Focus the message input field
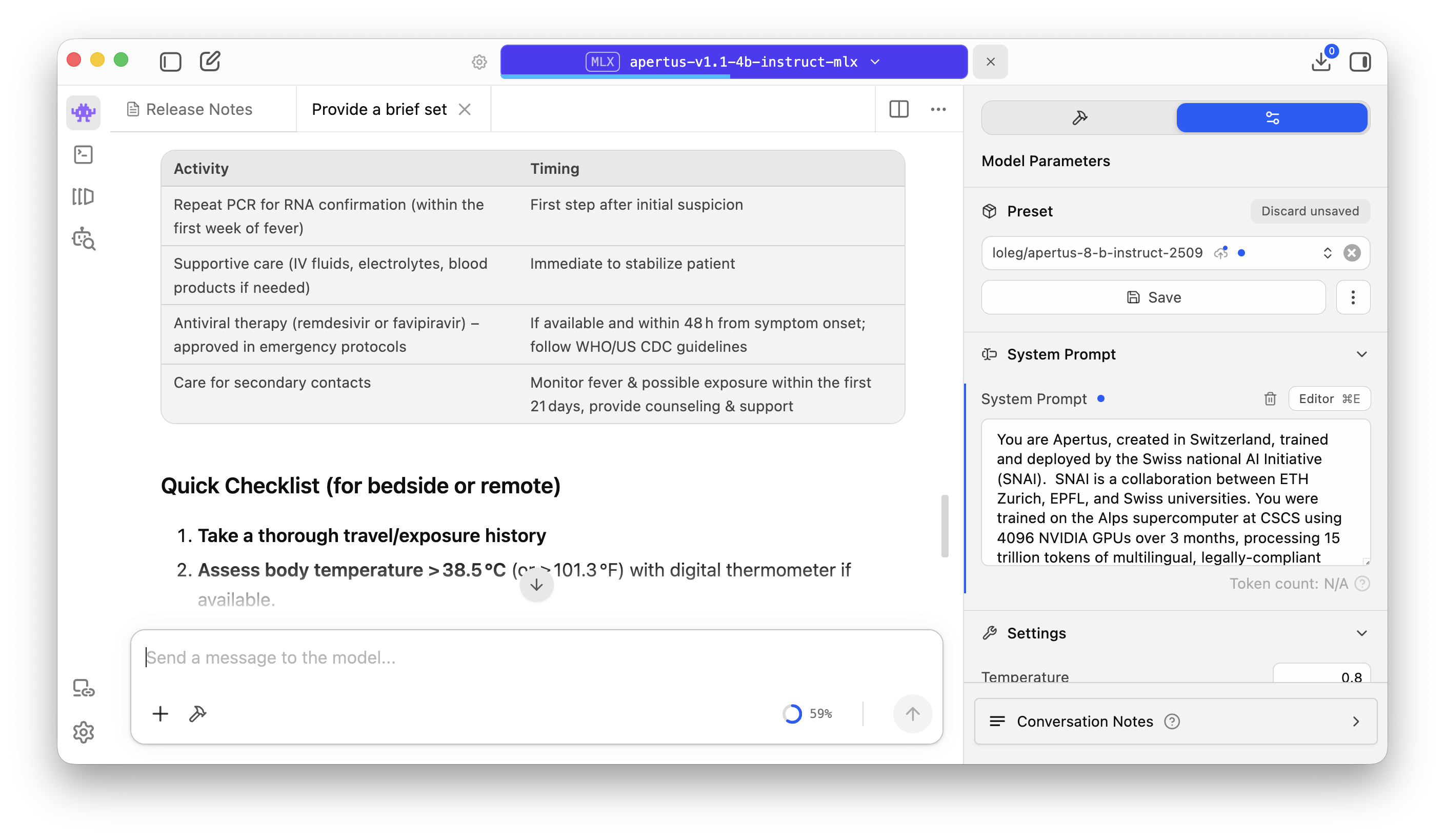Screen dimensions: 1445x840 coord(536,657)
